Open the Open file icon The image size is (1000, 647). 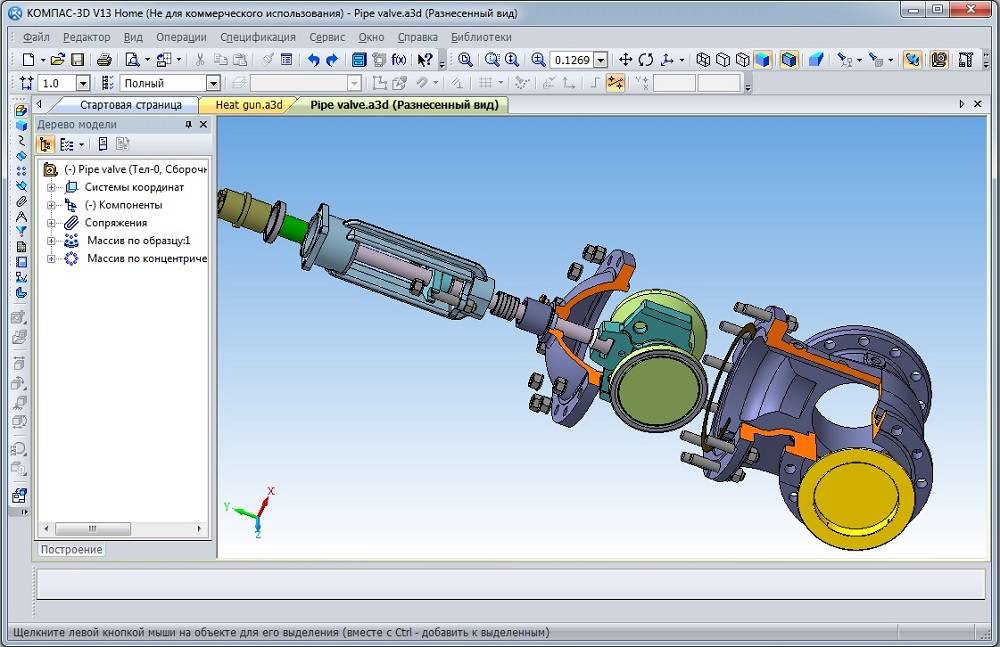click(x=57, y=60)
